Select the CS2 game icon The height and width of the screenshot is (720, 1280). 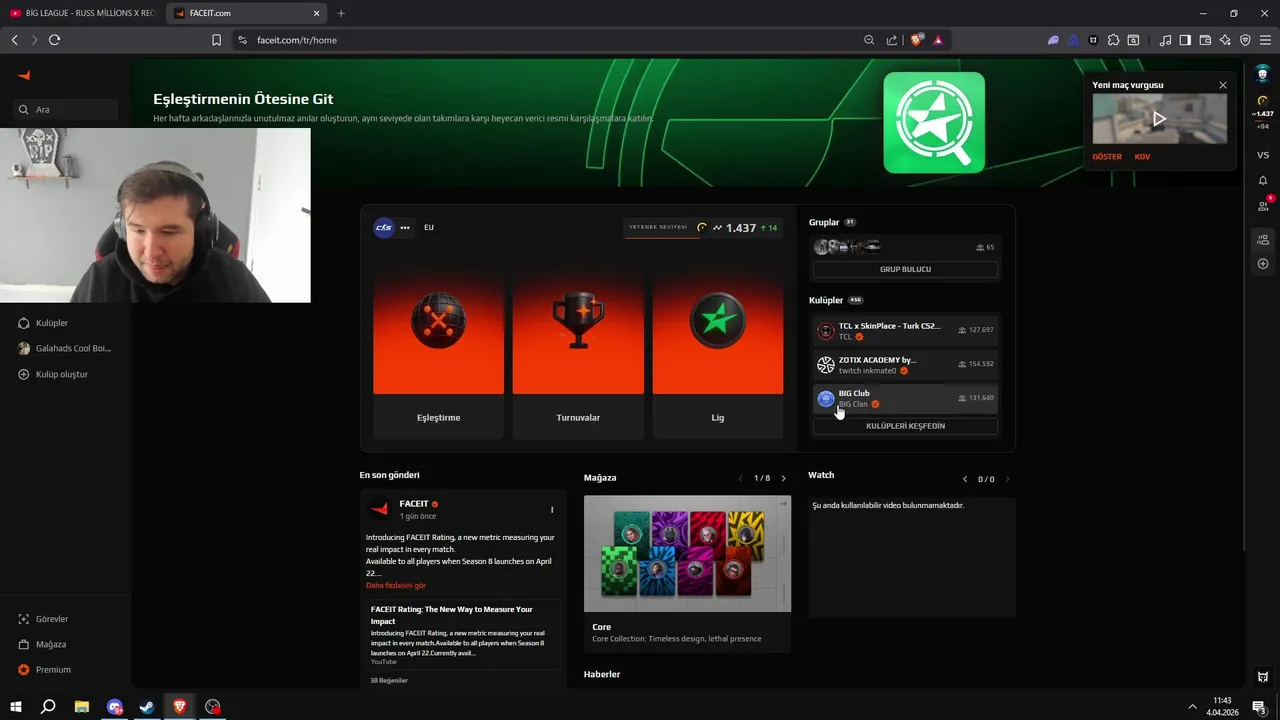coord(384,227)
